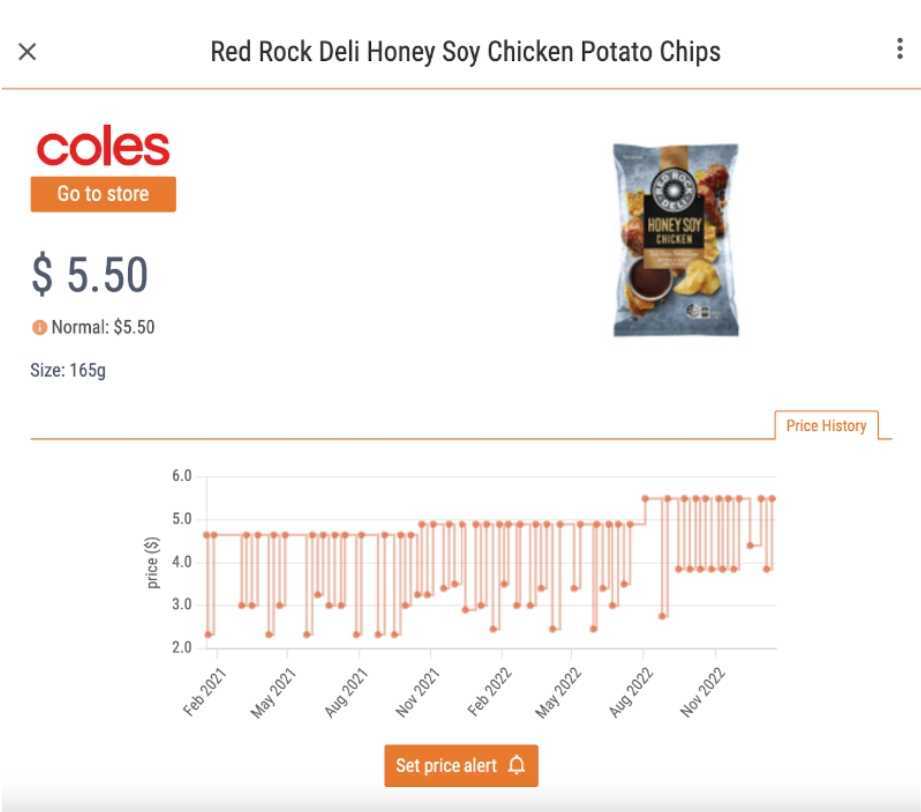Click the orange info icon beside Normal price
Image resolution: width=921 pixels, height=812 pixels.
pos(39,327)
